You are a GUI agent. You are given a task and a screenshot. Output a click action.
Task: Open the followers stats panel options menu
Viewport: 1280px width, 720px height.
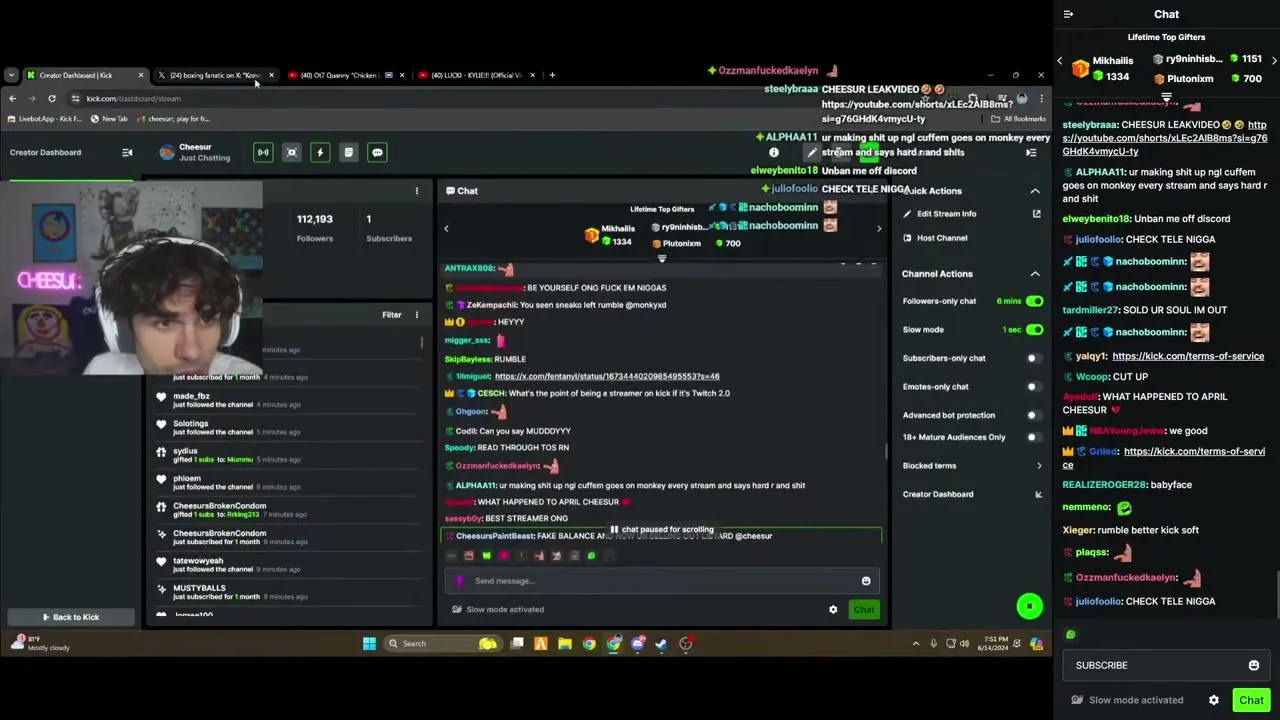pos(417,190)
